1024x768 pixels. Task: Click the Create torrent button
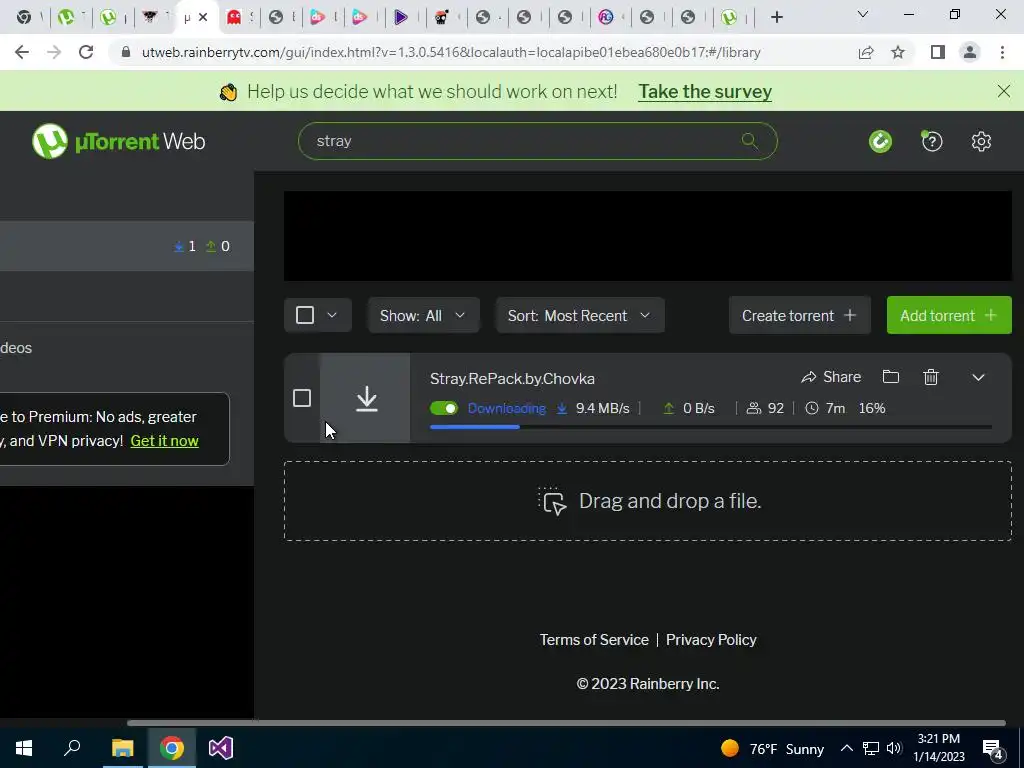click(x=799, y=315)
